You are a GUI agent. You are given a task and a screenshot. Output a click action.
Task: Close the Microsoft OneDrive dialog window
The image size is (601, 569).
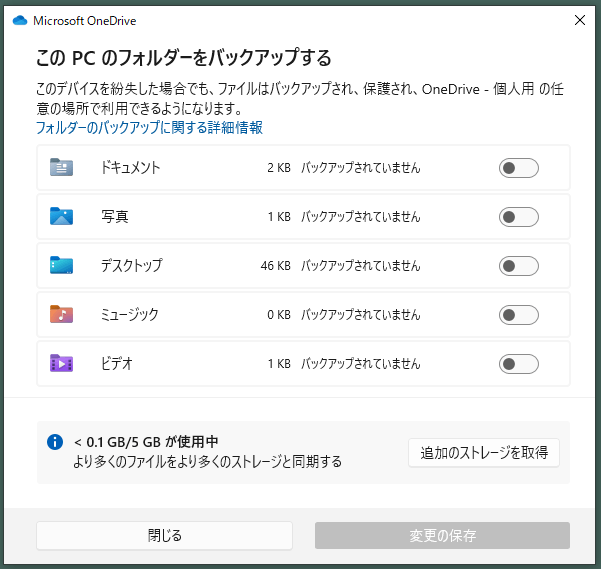[x=580, y=20]
